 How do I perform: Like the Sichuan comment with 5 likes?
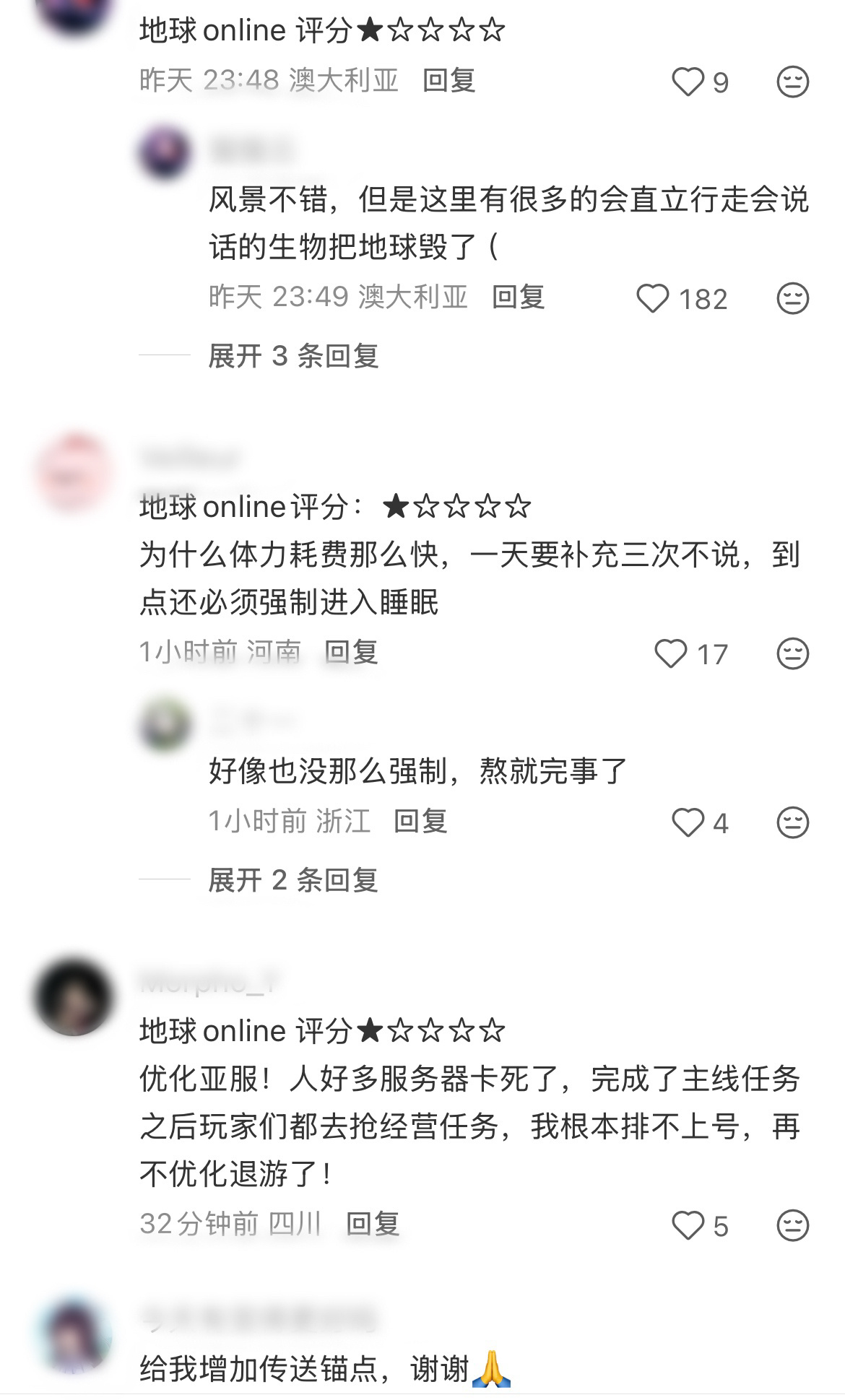pos(688,1225)
